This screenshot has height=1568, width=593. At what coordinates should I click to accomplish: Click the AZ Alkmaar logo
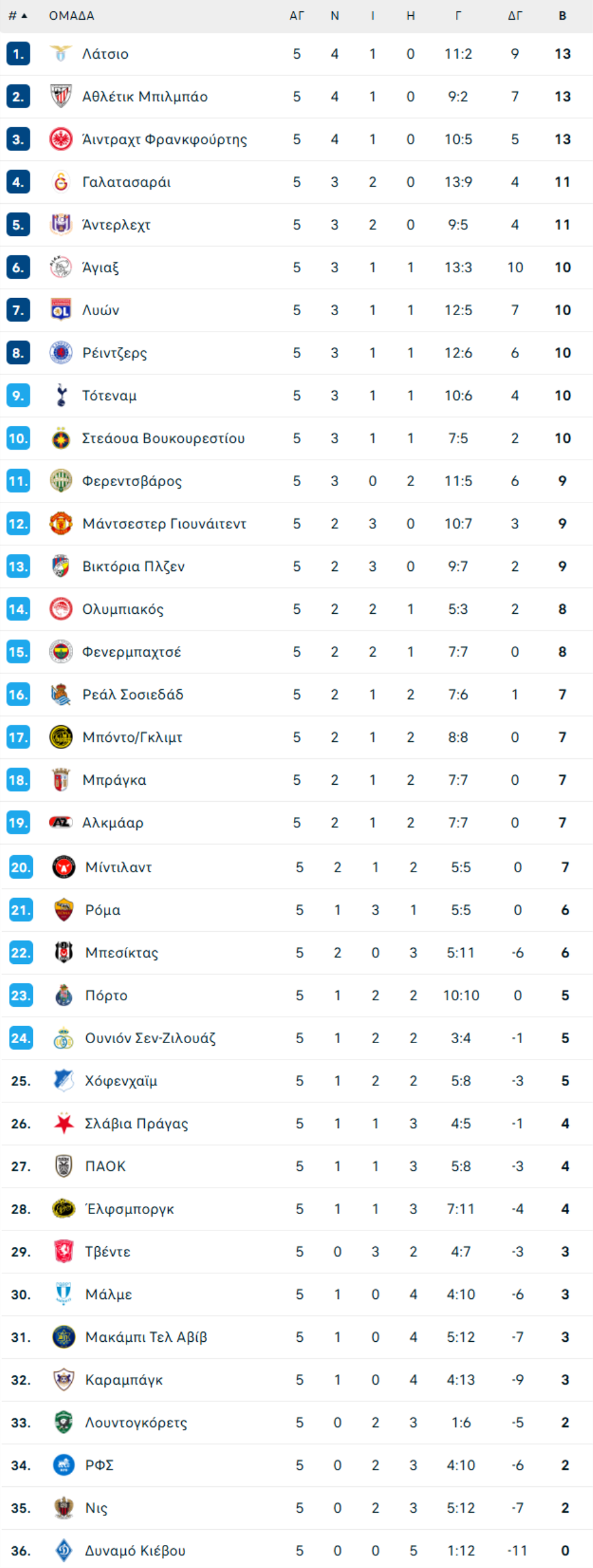[x=61, y=822]
